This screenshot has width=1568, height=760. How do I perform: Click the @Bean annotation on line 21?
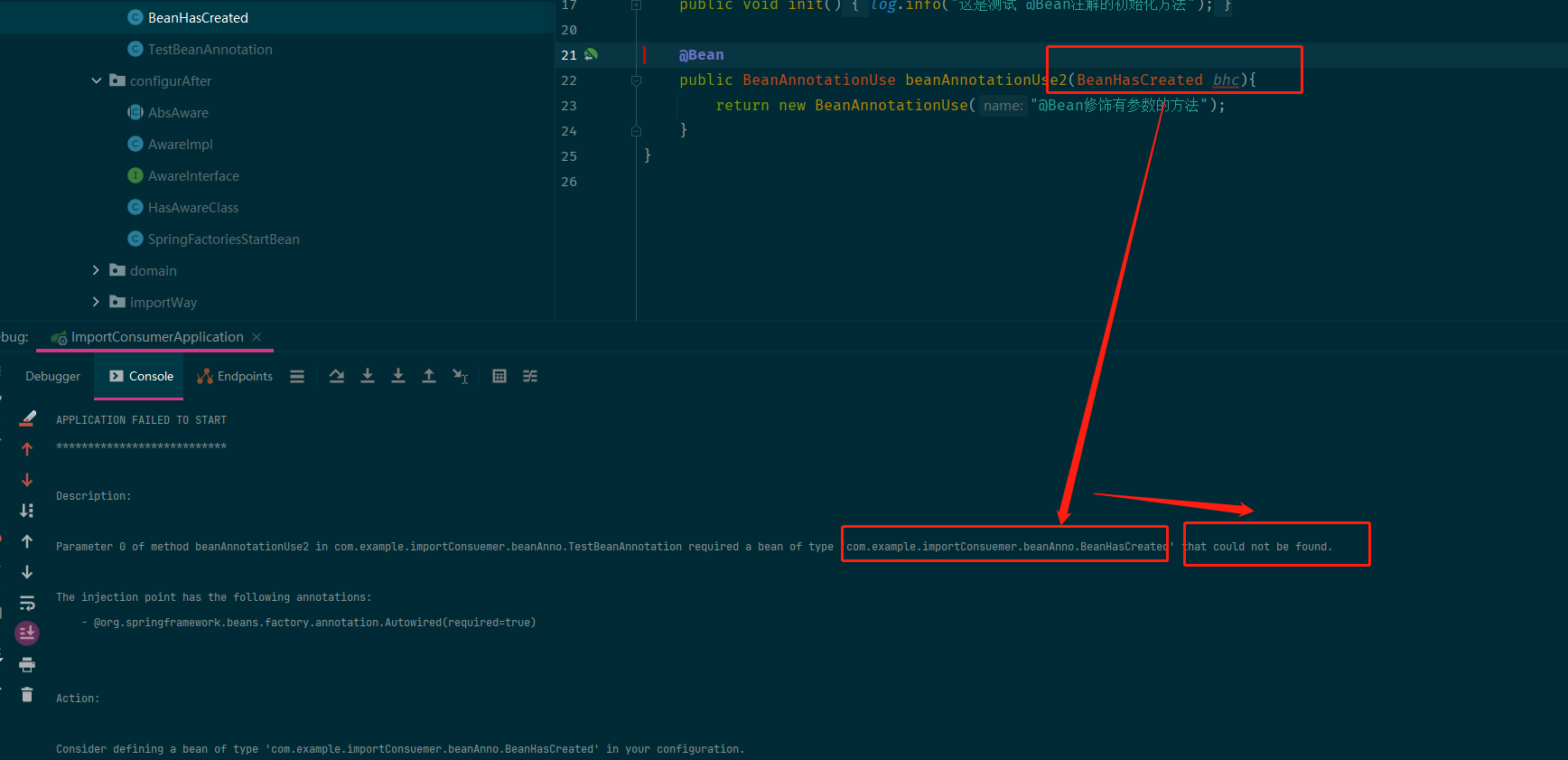pyautogui.click(x=701, y=55)
